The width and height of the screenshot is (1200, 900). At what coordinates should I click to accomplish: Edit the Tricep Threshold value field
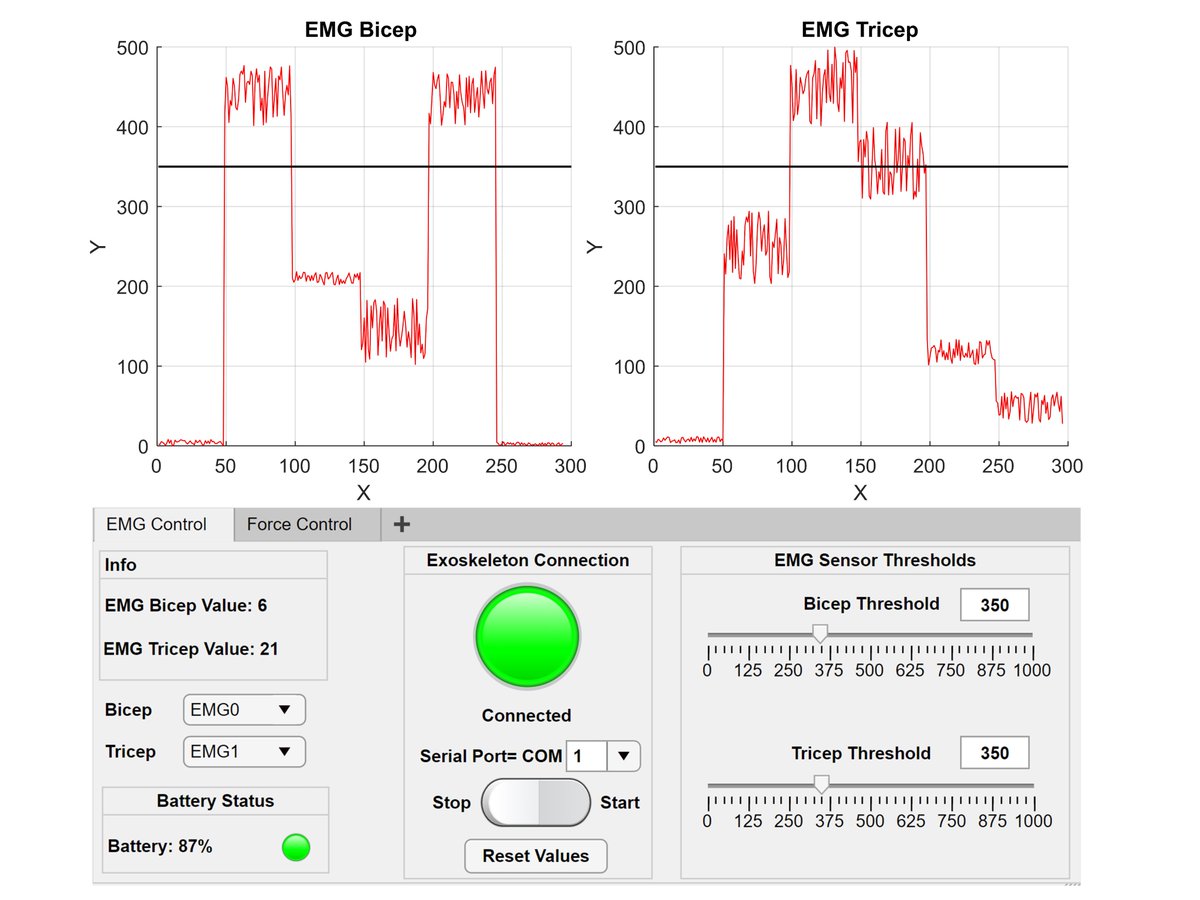click(x=995, y=753)
